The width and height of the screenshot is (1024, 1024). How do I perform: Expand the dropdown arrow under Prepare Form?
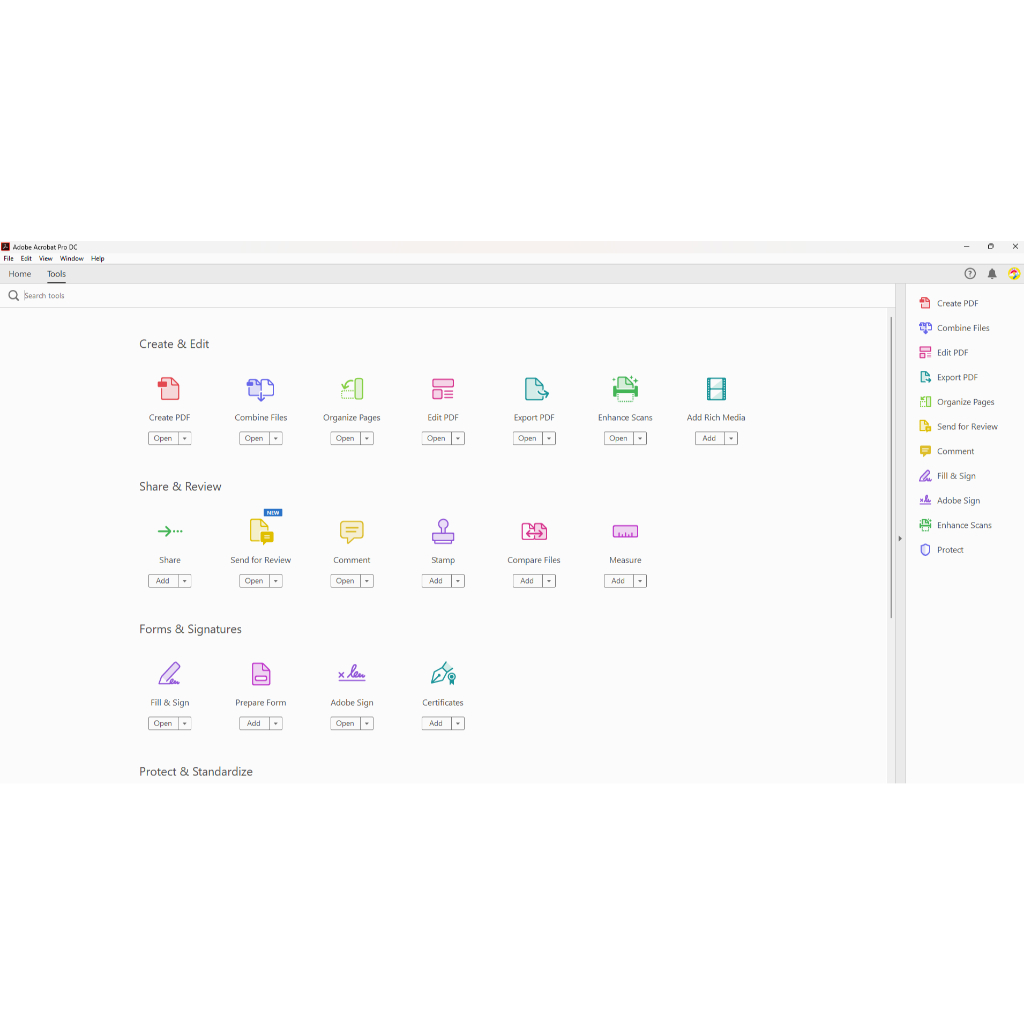pos(276,723)
